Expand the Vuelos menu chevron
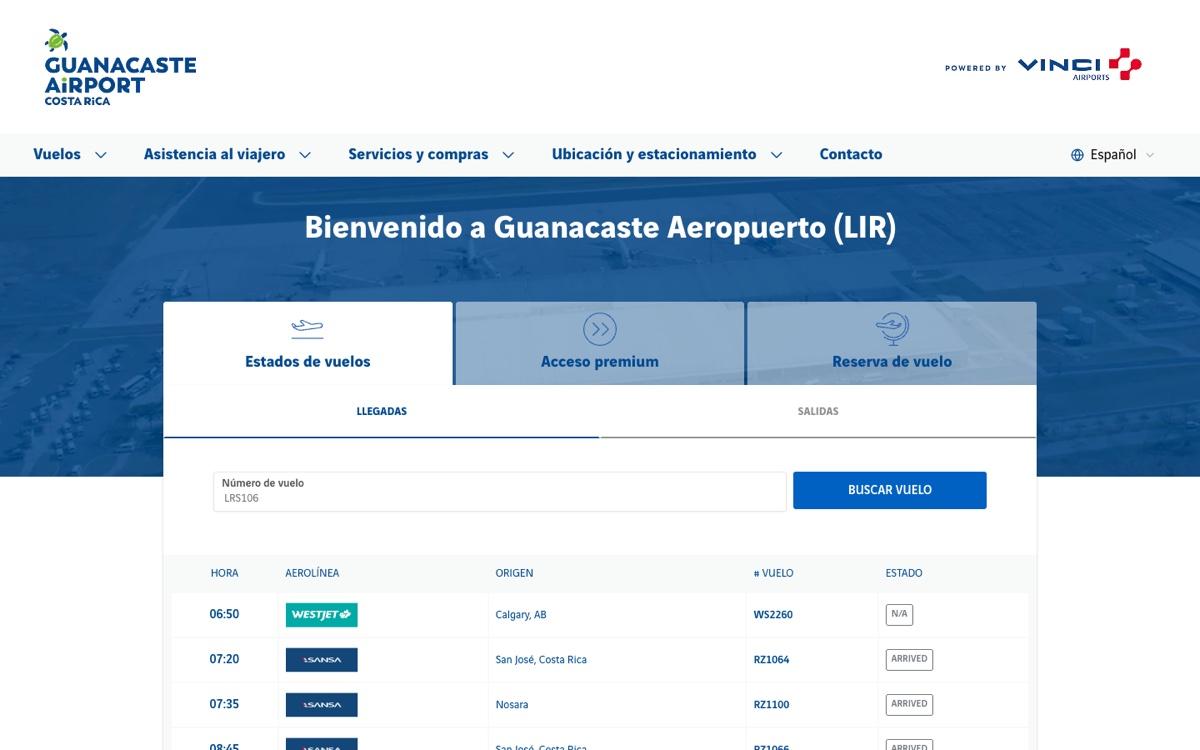Image resolution: width=1200 pixels, height=750 pixels. coord(100,155)
